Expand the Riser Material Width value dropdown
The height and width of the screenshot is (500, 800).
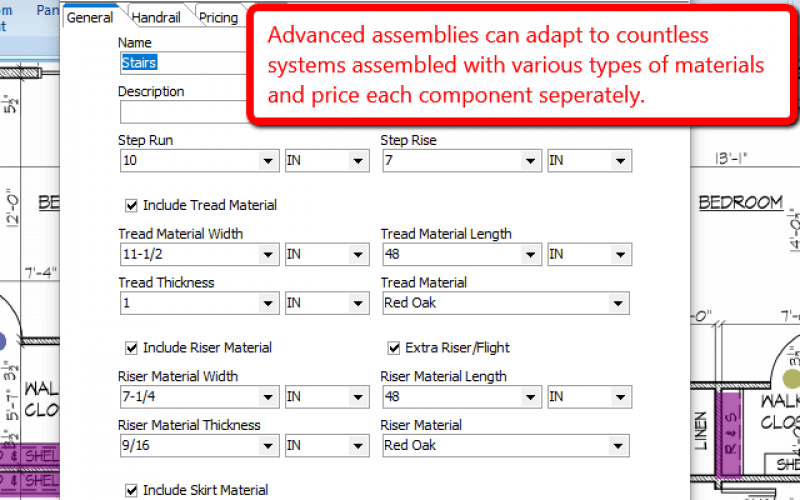268,396
